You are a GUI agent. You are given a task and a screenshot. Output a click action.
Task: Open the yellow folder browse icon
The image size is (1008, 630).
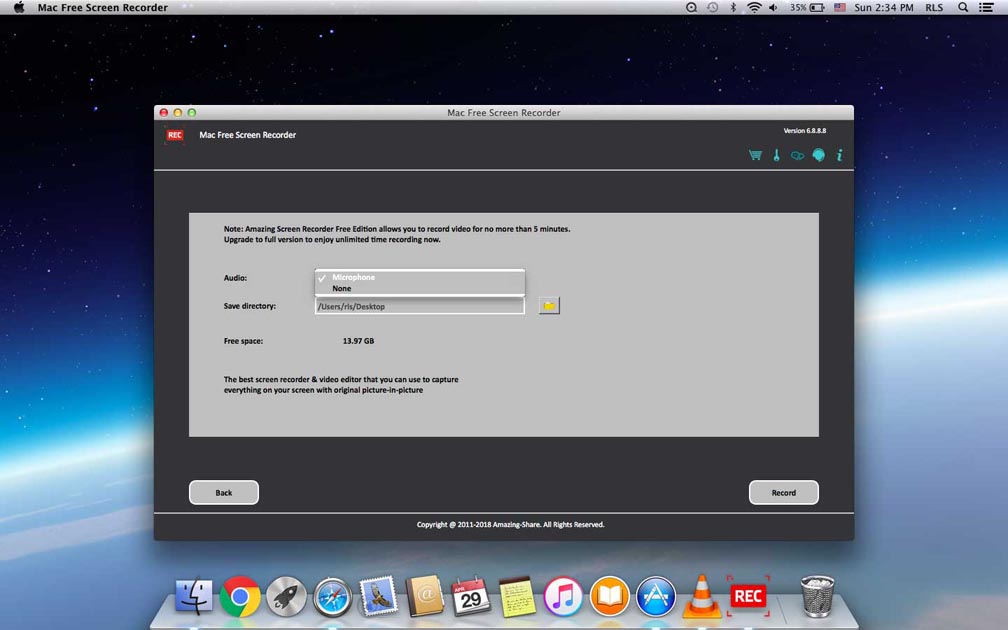pyautogui.click(x=548, y=305)
